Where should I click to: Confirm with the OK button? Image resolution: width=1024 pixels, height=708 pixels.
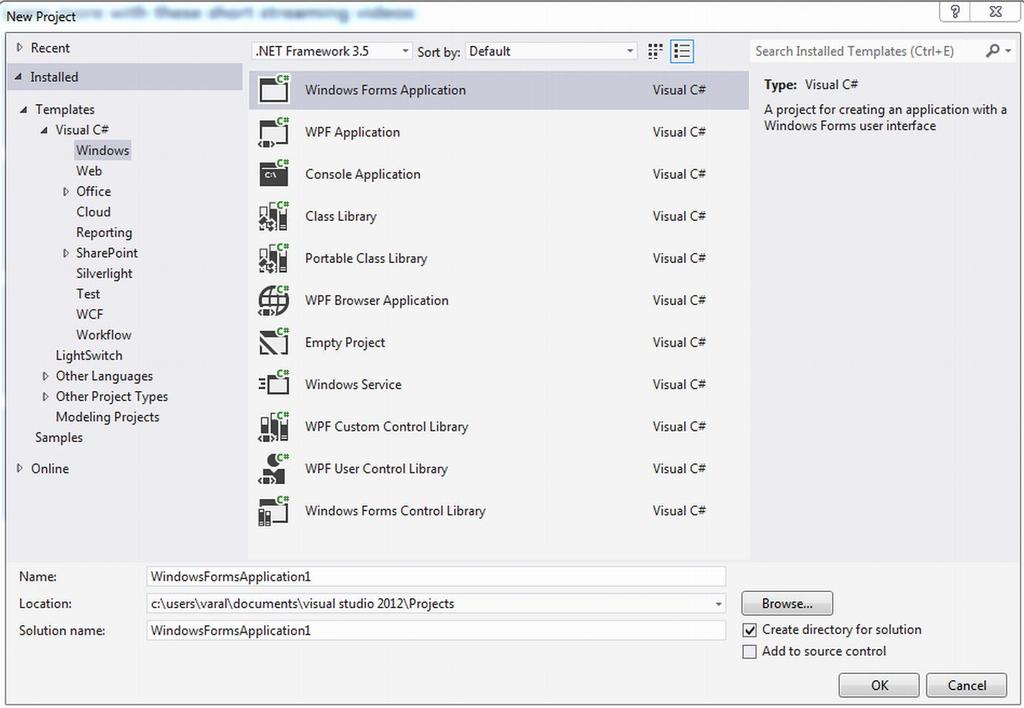point(879,685)
